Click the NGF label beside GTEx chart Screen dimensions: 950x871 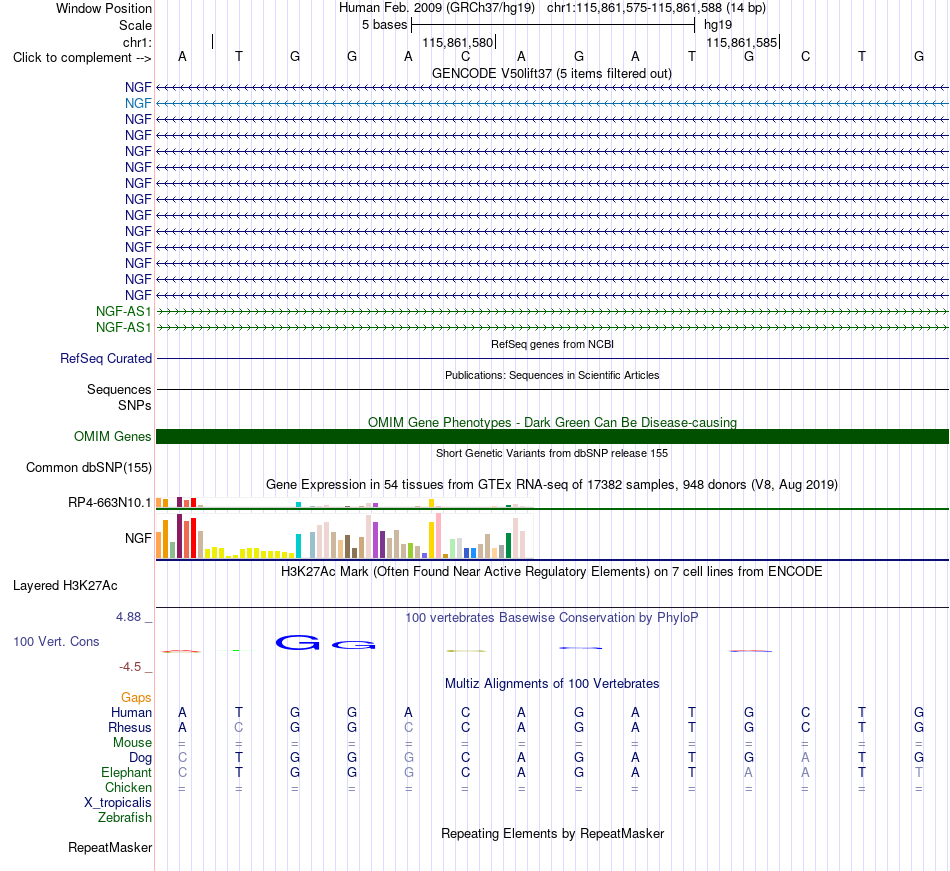tap(138, 538)
